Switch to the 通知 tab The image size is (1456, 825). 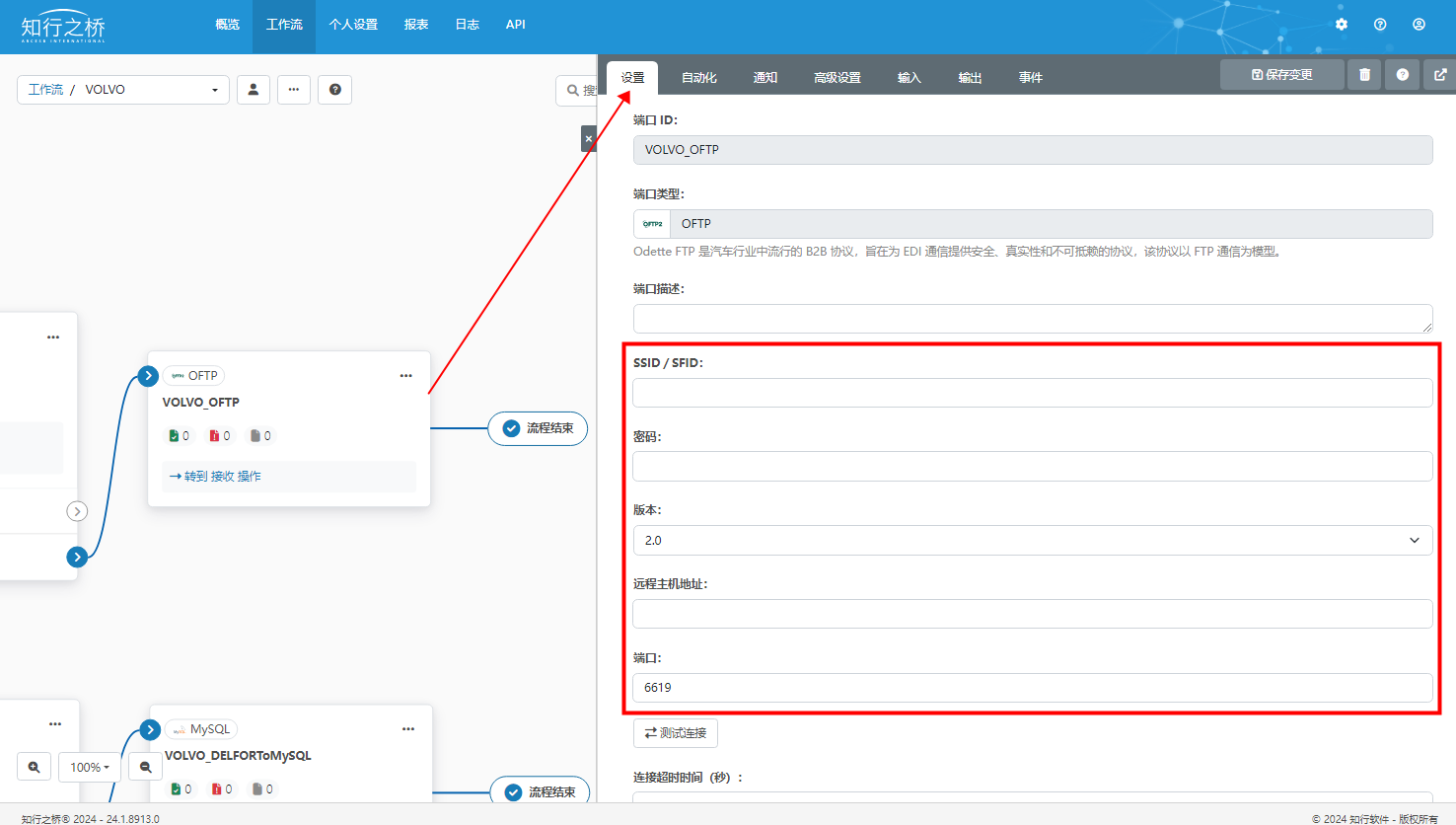click(x=765, y=78)
